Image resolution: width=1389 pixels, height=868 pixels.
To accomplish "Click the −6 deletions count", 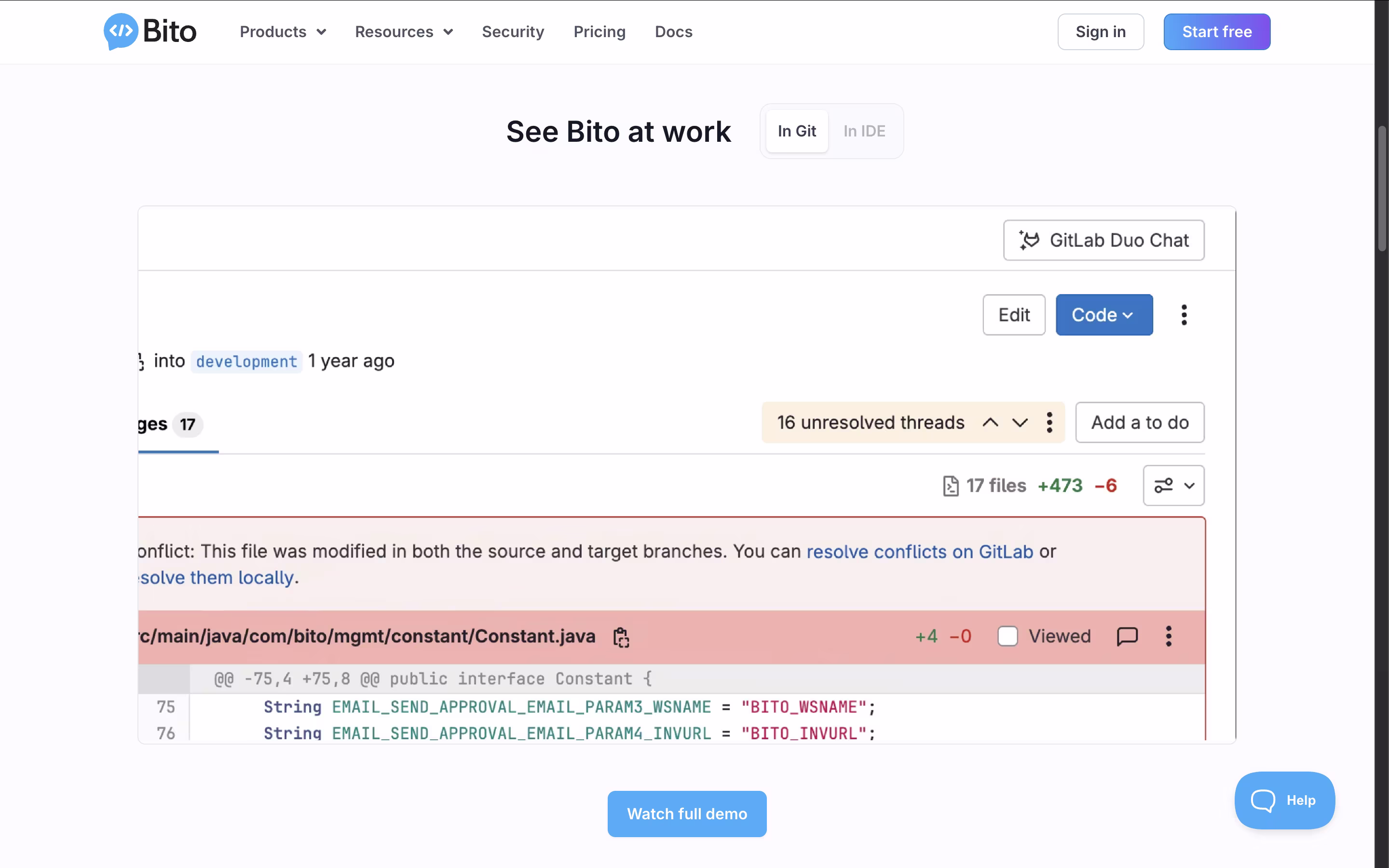I will [1105, 486].
